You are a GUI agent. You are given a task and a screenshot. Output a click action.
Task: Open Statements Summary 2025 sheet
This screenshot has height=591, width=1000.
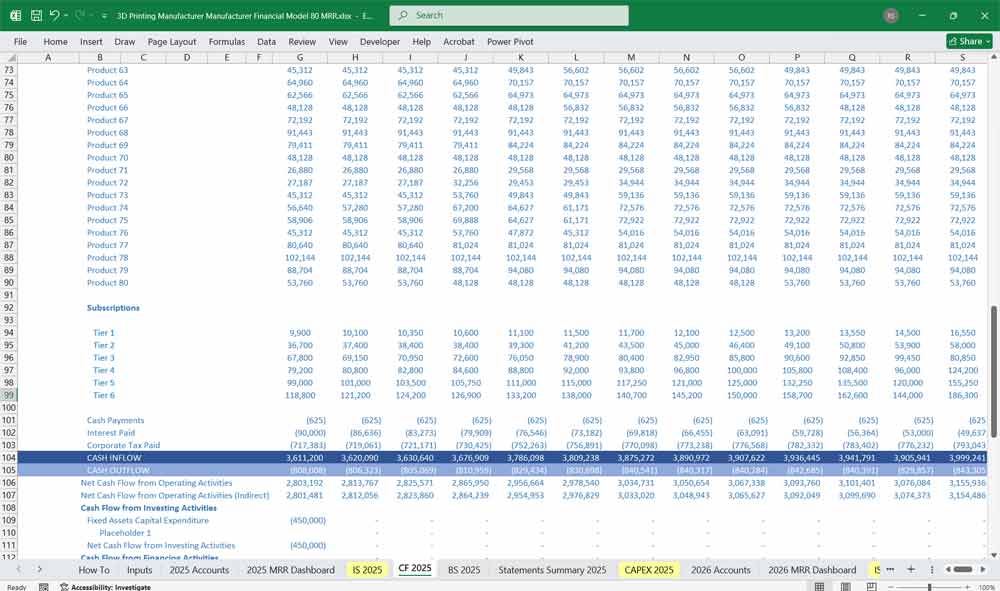[552, 570]
